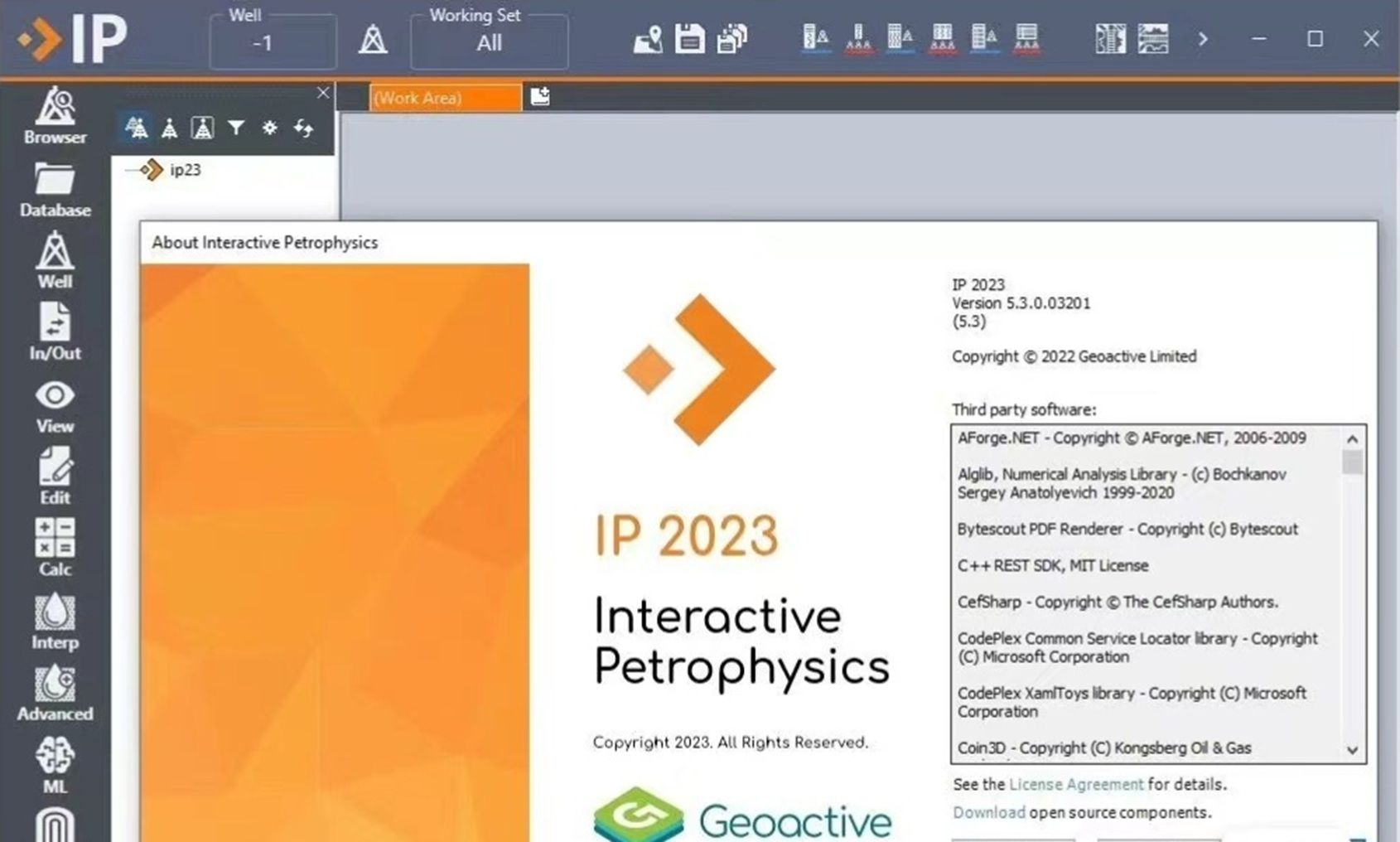Screen dimensions: 1400x842
Task: Click Download open source components link
Action: pyautogui.click(x=988, y=812)
